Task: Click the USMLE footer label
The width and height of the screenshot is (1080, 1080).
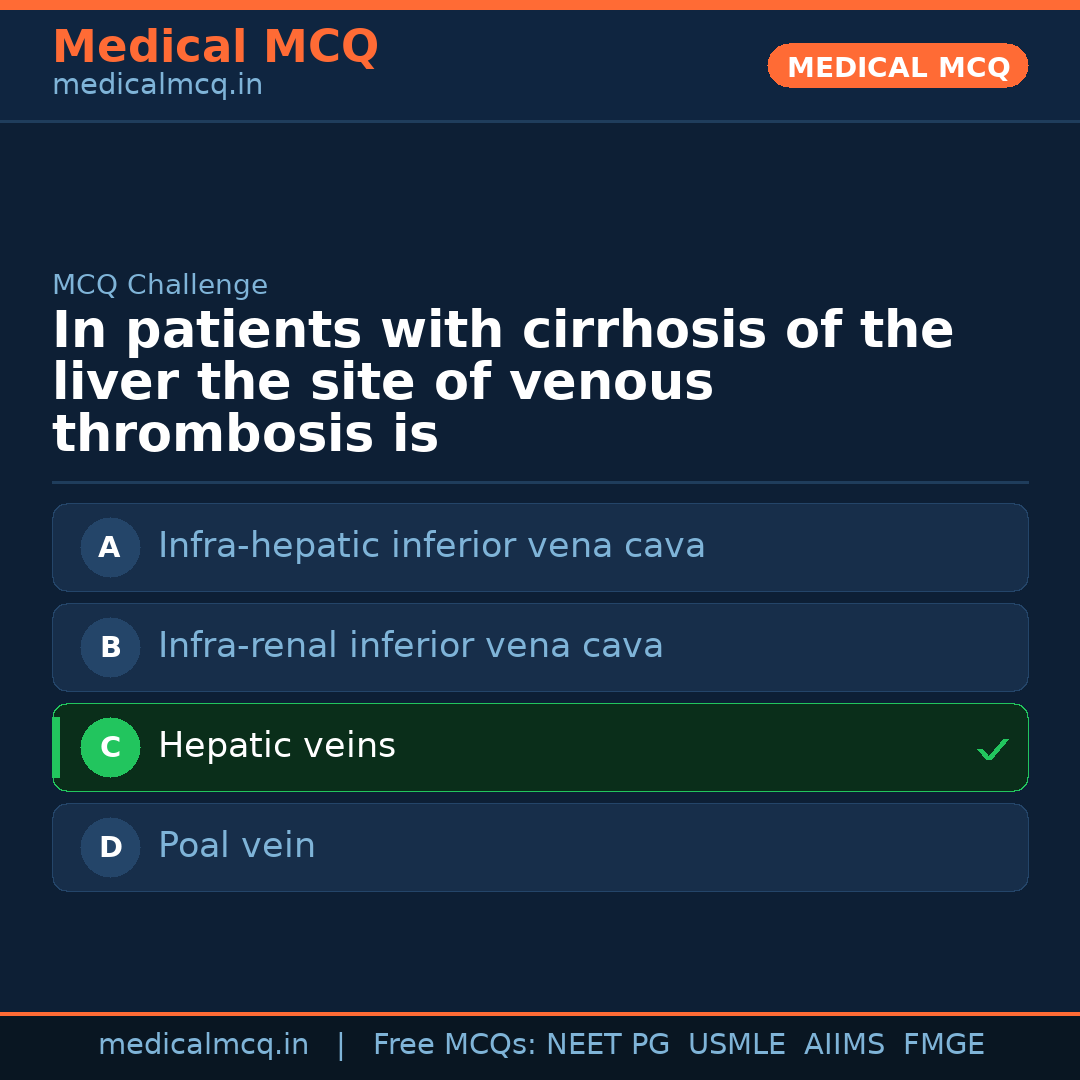Action: coord(736,1045)
